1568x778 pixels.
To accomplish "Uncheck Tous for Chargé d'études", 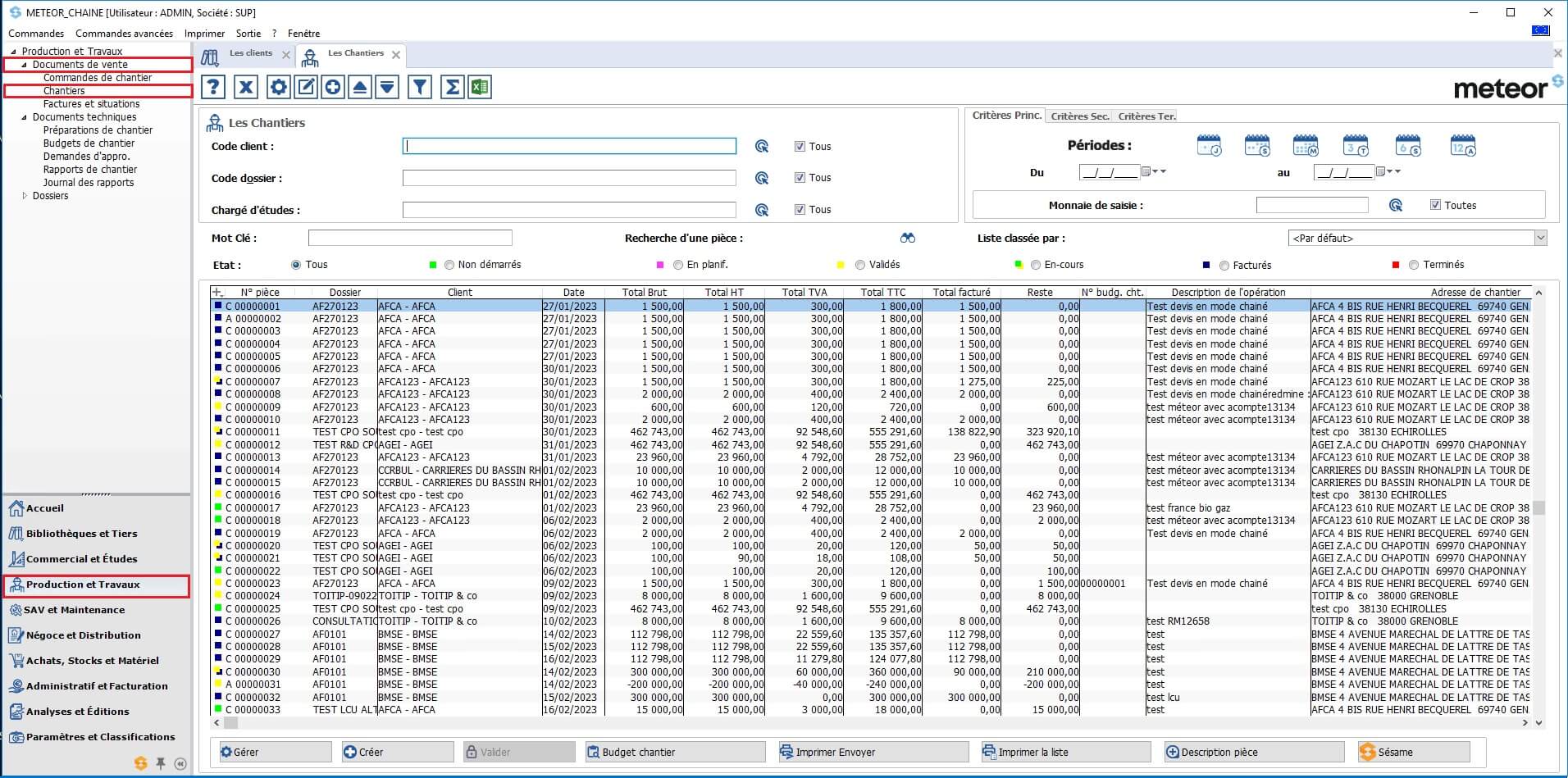I will click(800, 209).
